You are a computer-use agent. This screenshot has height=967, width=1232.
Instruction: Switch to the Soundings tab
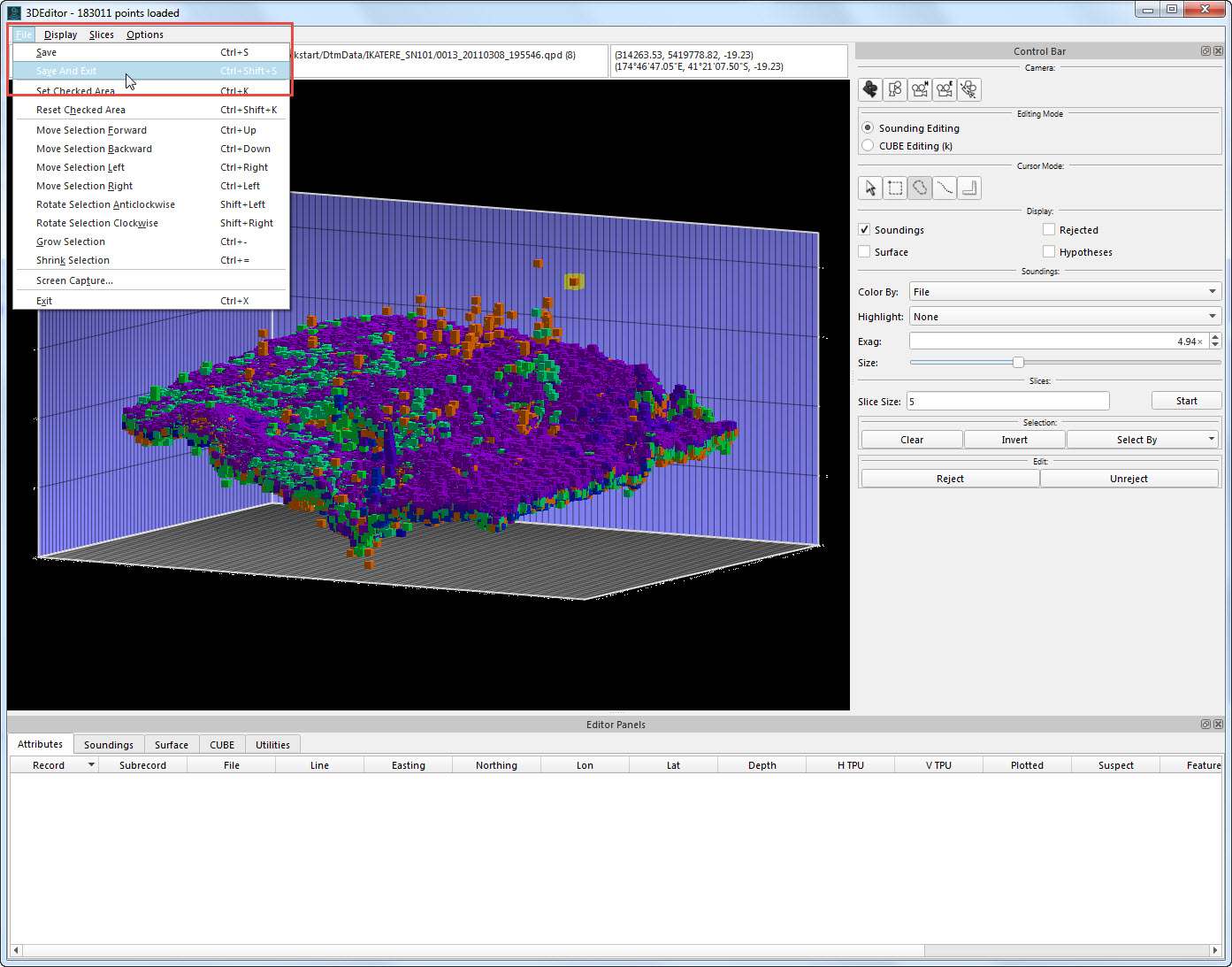pos(109,745)
